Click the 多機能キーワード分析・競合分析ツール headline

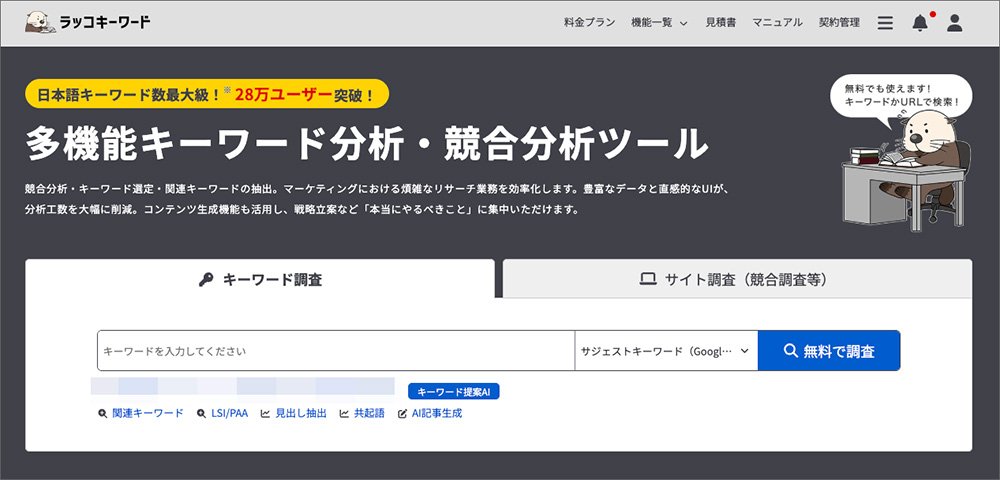coord(367,143)
